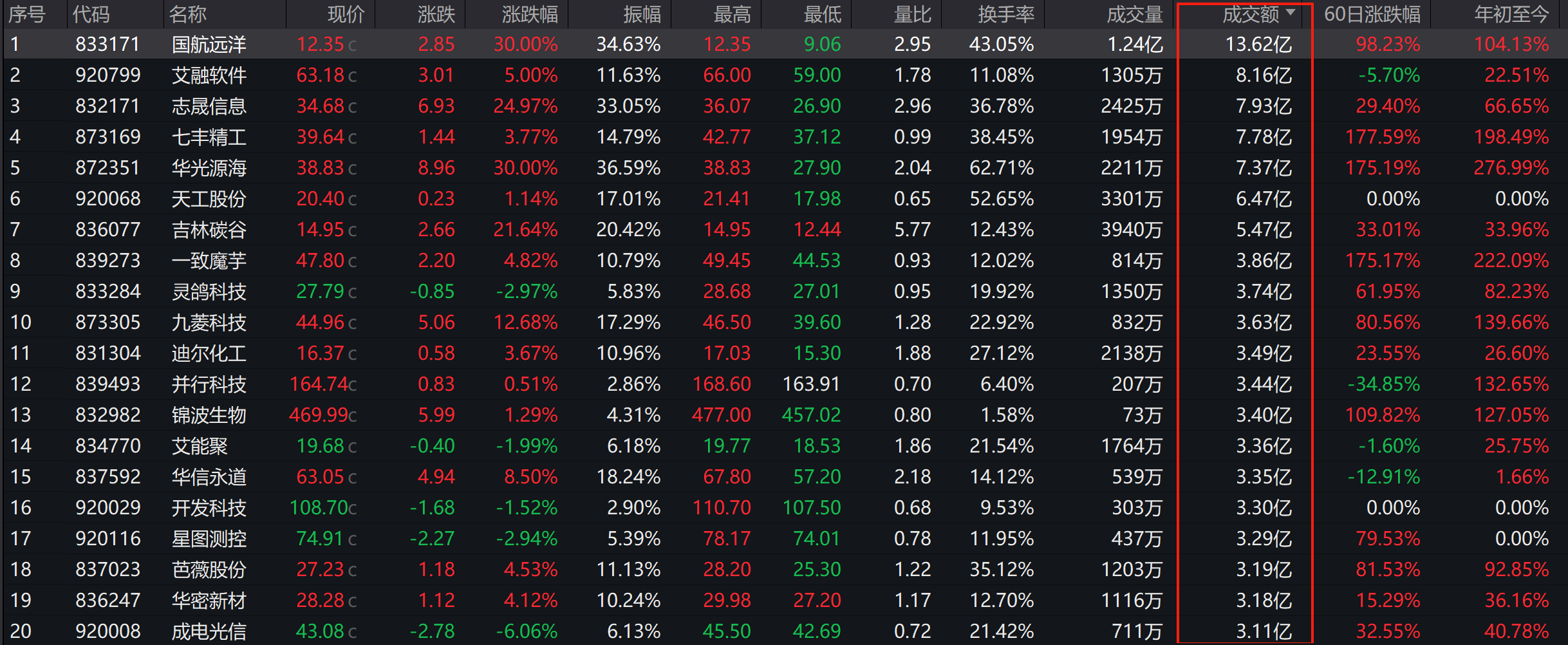Viewport: 1568px width, 645px height.
Task: Click turnover value 3.11亿
Action: coord(1264,631)
